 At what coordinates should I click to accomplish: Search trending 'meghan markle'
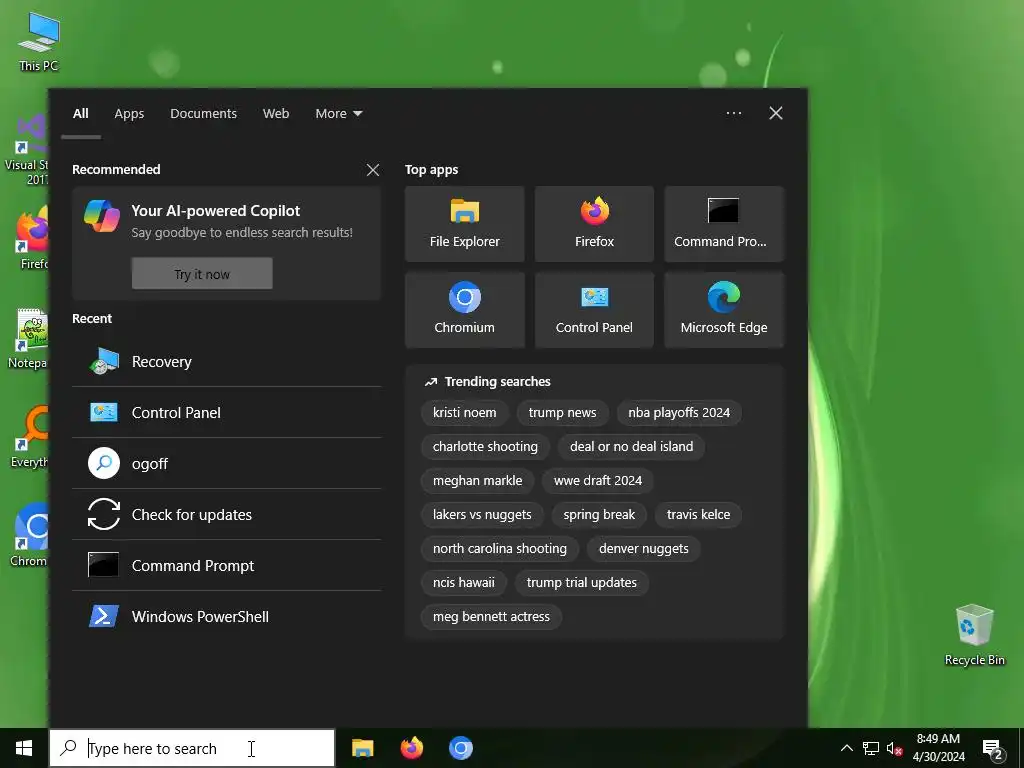[x=477, y=481]
